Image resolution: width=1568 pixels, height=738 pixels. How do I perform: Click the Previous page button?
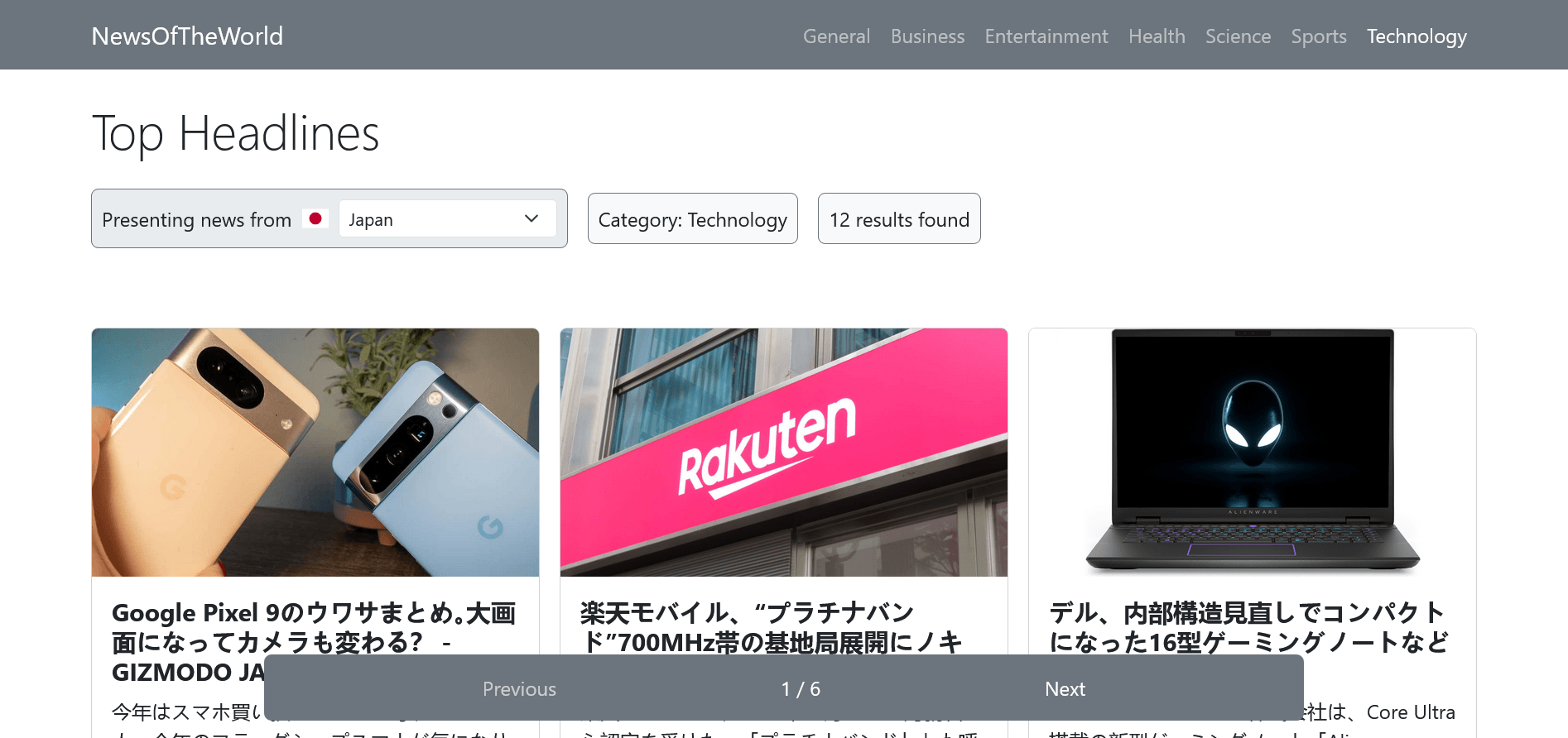pos(519,688)
